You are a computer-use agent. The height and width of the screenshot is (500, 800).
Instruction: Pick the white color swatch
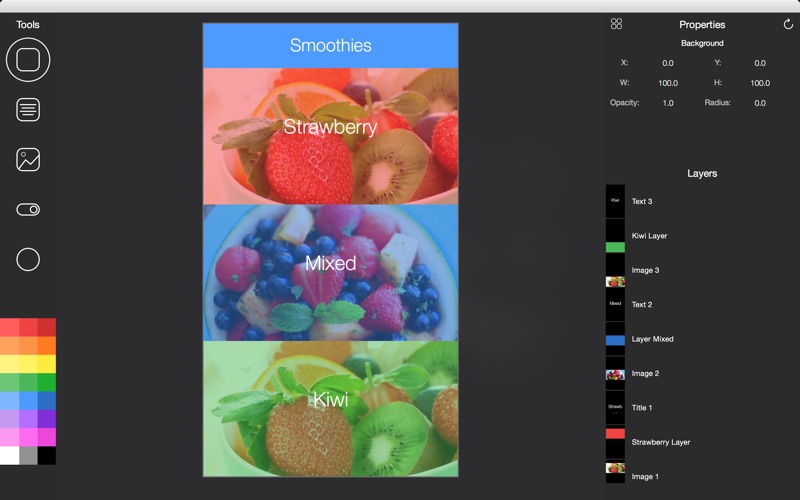click(9, 456)
